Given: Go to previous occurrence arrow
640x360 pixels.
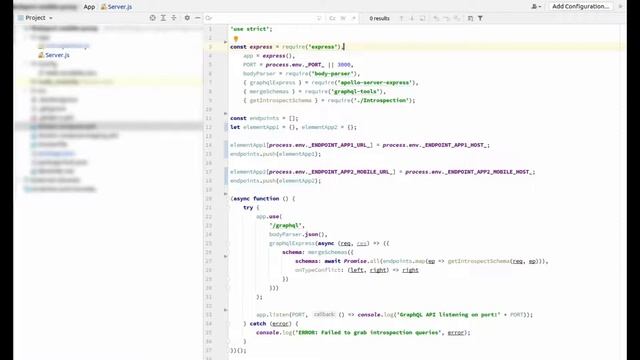Looking at the screenshot, I should click(x=402, y=18).
